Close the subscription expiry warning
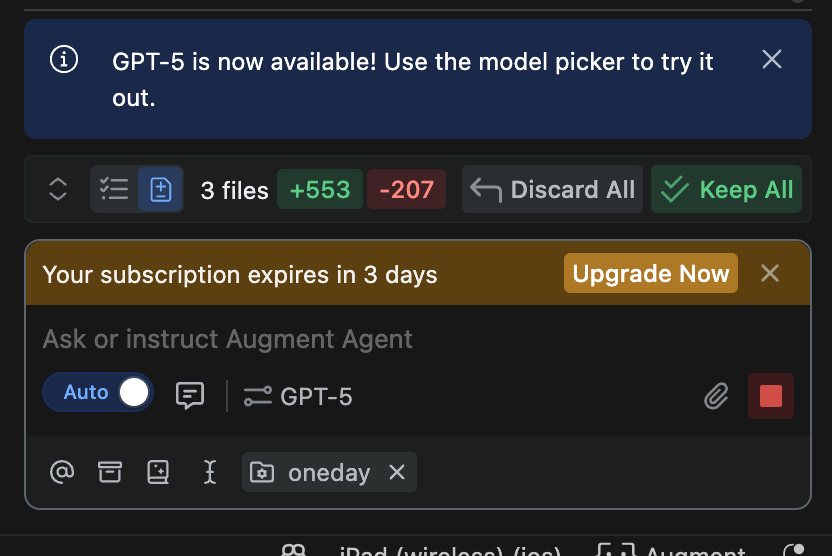The height and width of the screenshot is (556, 832). click(x=769, y=274)
